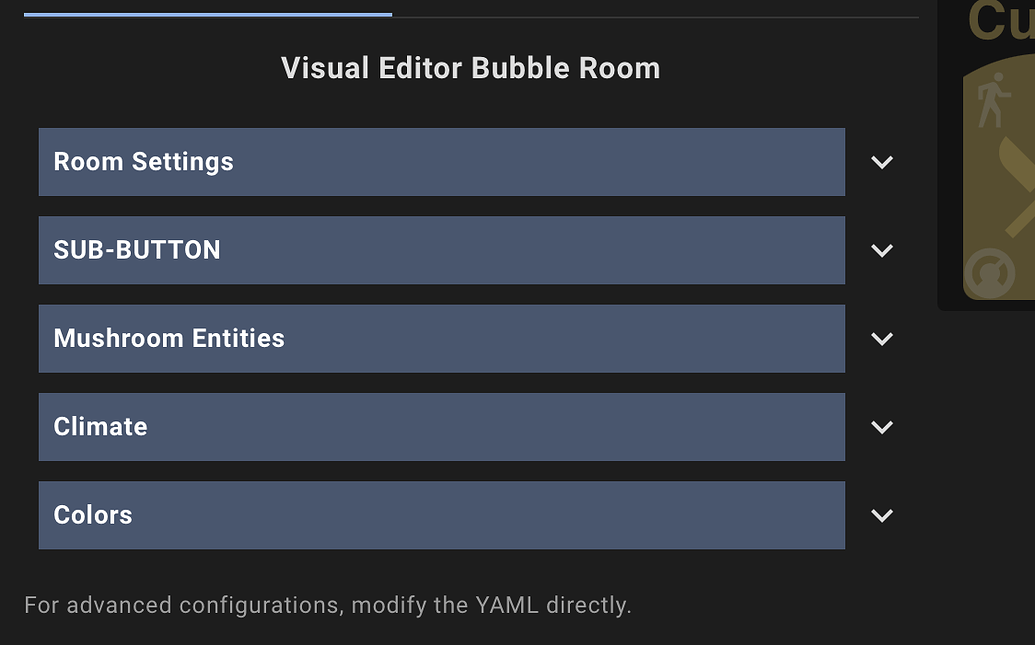Click the Climate section header label
The width and height of the screenshot is (1035, 645).
coord(100,426)
